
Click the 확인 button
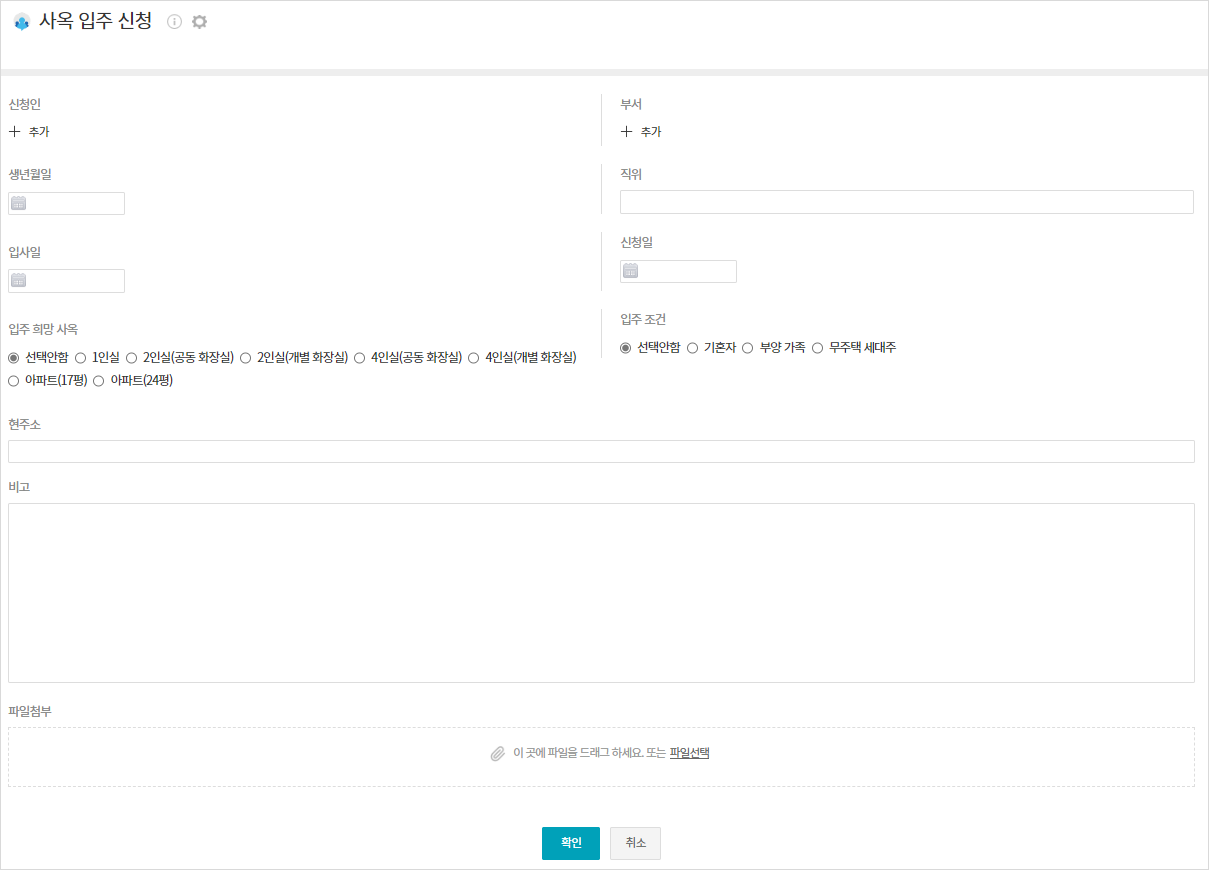[570, 843]
